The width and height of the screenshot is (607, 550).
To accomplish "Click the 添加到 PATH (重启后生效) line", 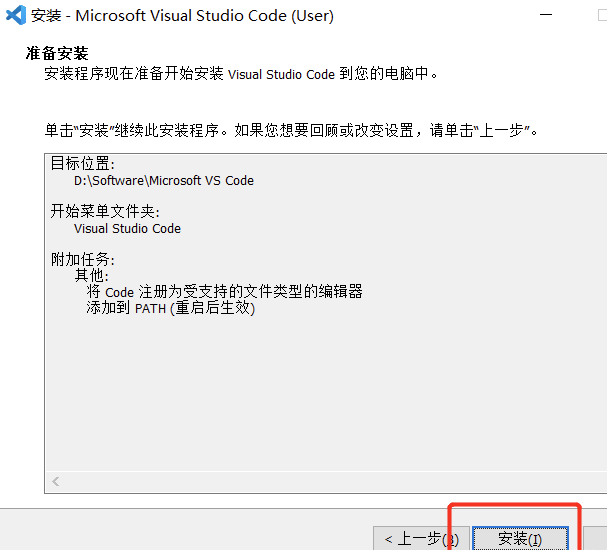I will [x=171, y=308].
